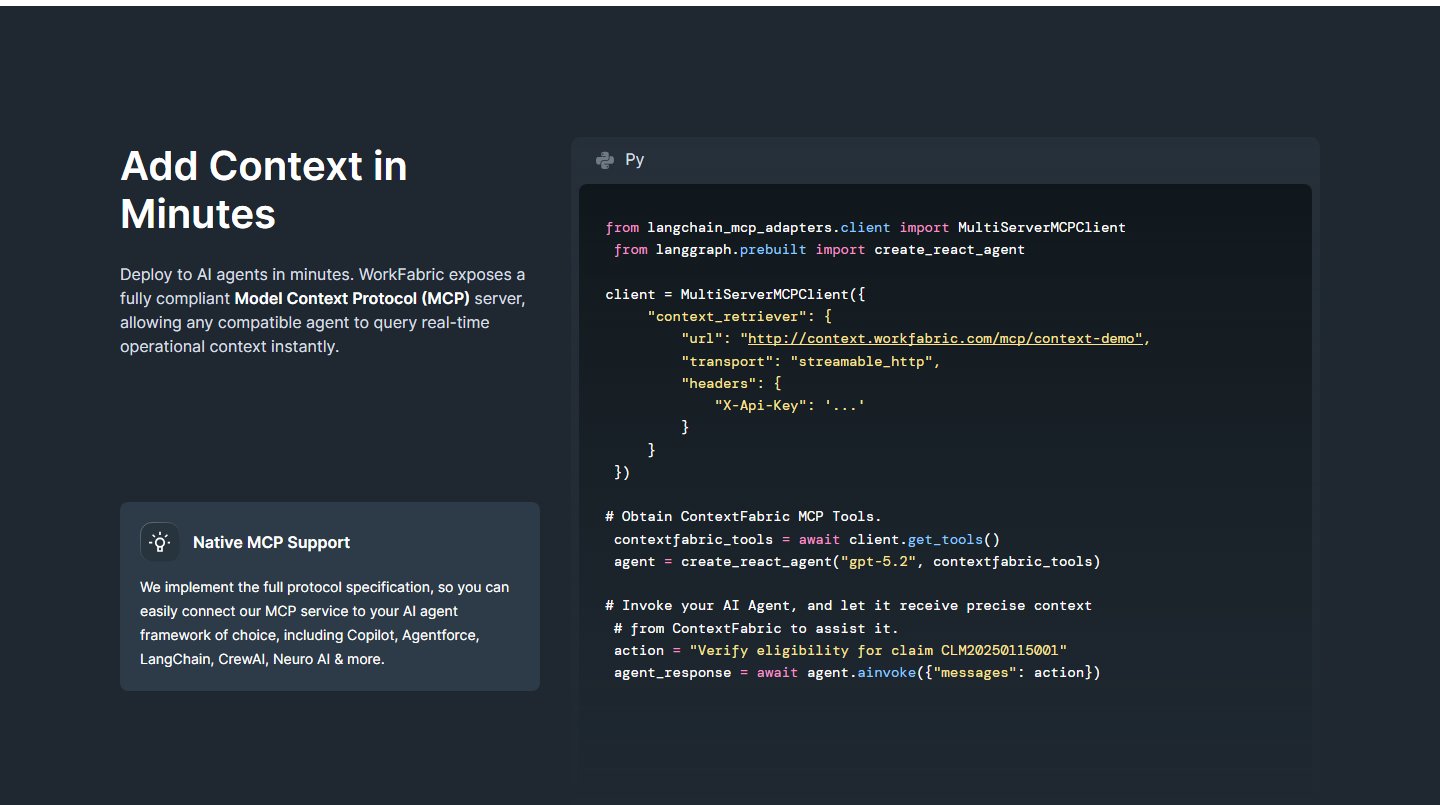Click the "Deploy to AI agents in minutes" paragraph
This screenshot has height=805, width=1440.
(323, 310)
